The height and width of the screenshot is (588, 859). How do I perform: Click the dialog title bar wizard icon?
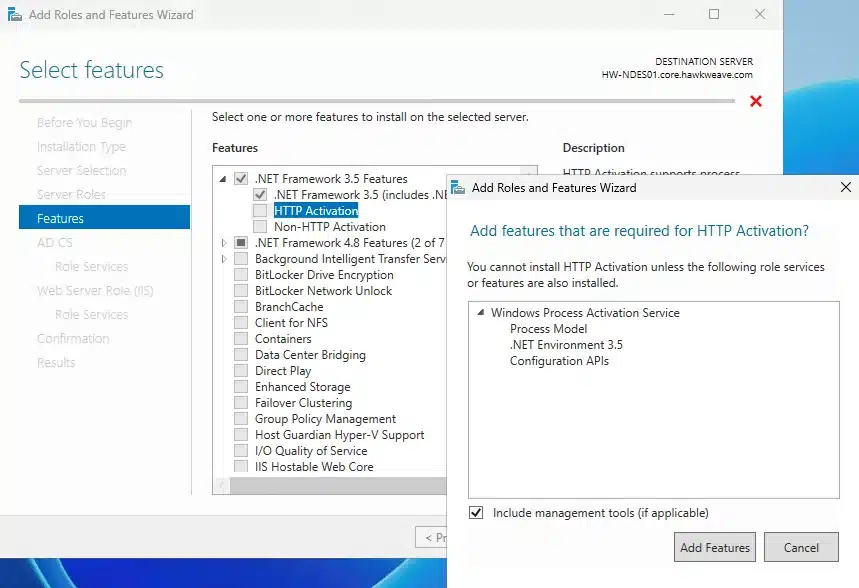pyautogui.click(x=458, y=187)
